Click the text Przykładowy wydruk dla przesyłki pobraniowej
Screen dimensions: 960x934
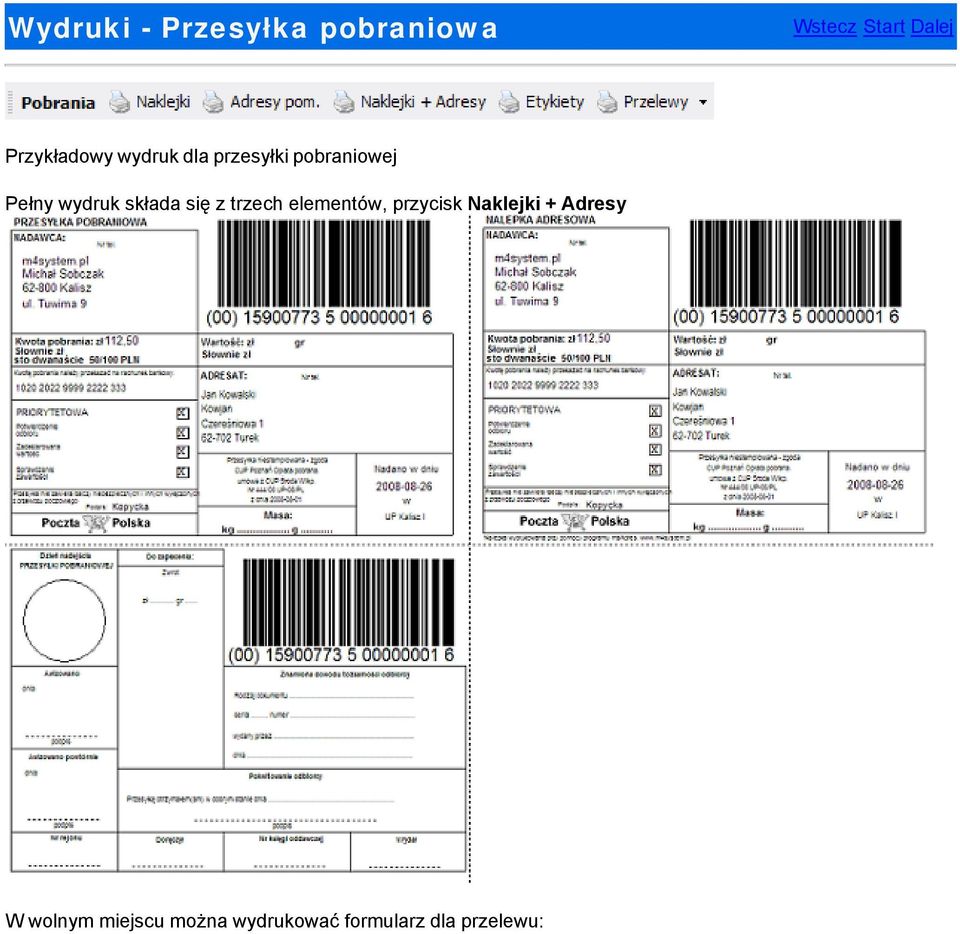(201, 156)
